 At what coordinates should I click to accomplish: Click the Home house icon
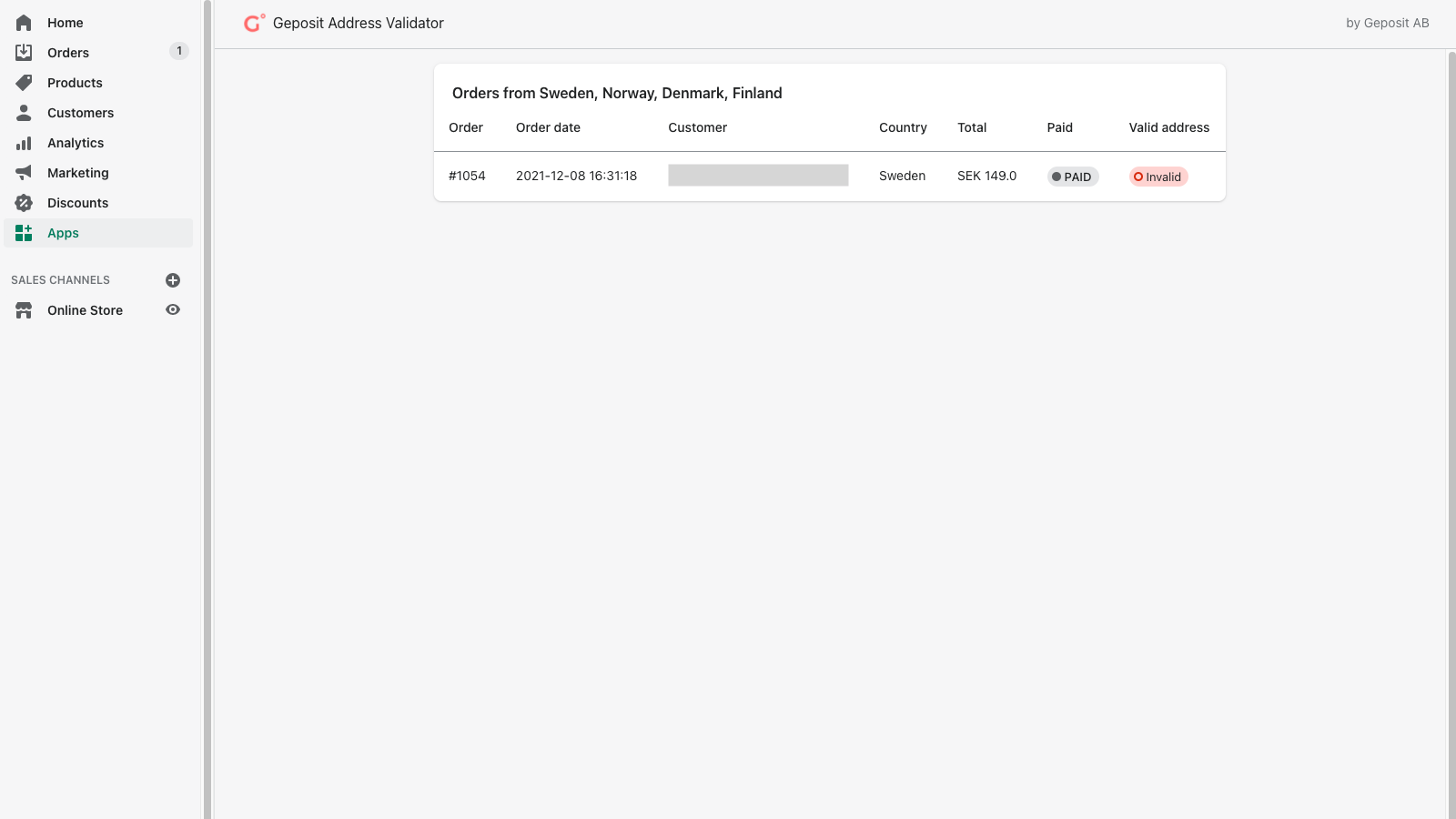tap(24, 23)
